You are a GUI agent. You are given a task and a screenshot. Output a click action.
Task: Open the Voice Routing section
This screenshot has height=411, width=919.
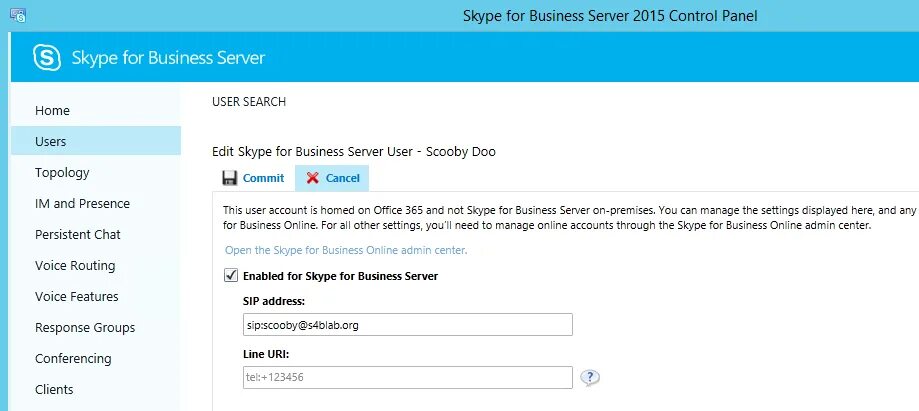(75, 265)
